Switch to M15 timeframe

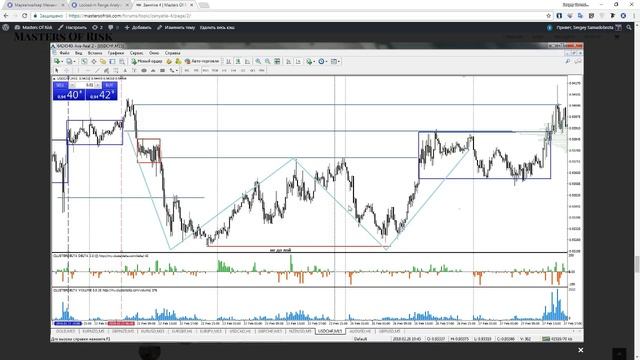(x=206, y=70)
